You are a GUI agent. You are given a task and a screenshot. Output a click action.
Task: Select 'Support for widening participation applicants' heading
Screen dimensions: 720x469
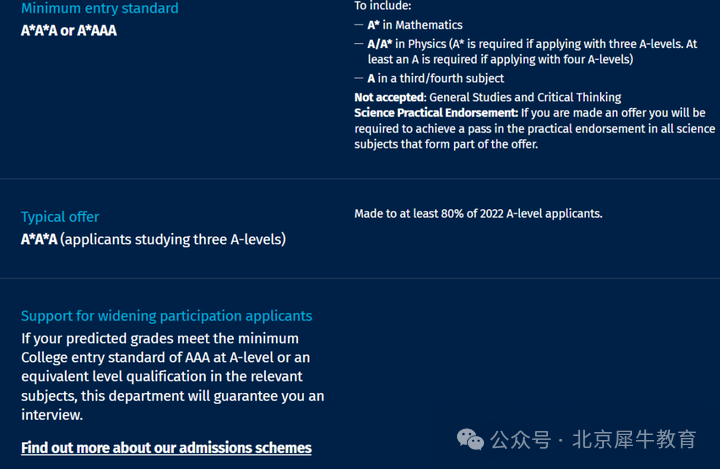tap(167, 316)
